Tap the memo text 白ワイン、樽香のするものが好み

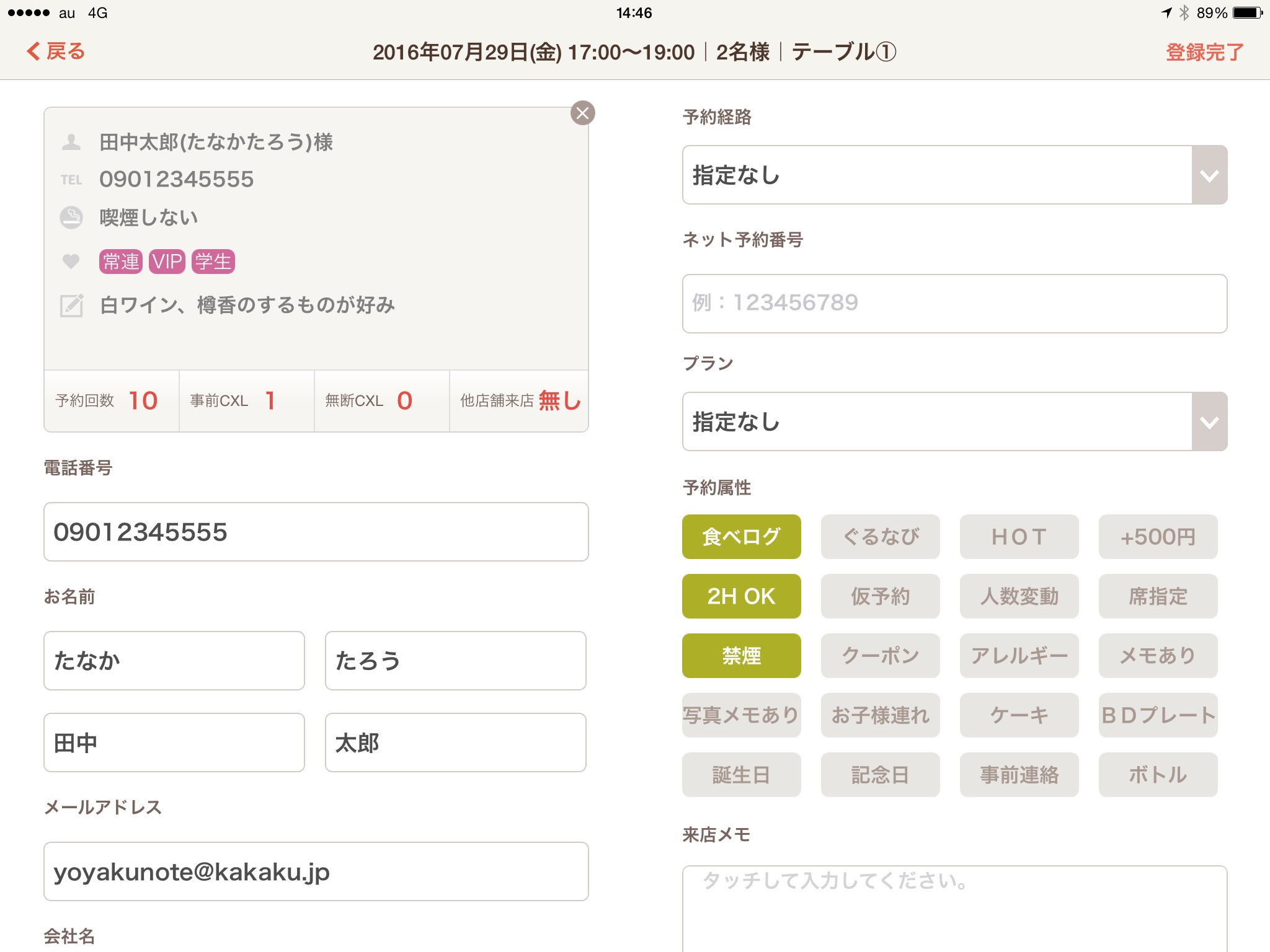(247, 305)
